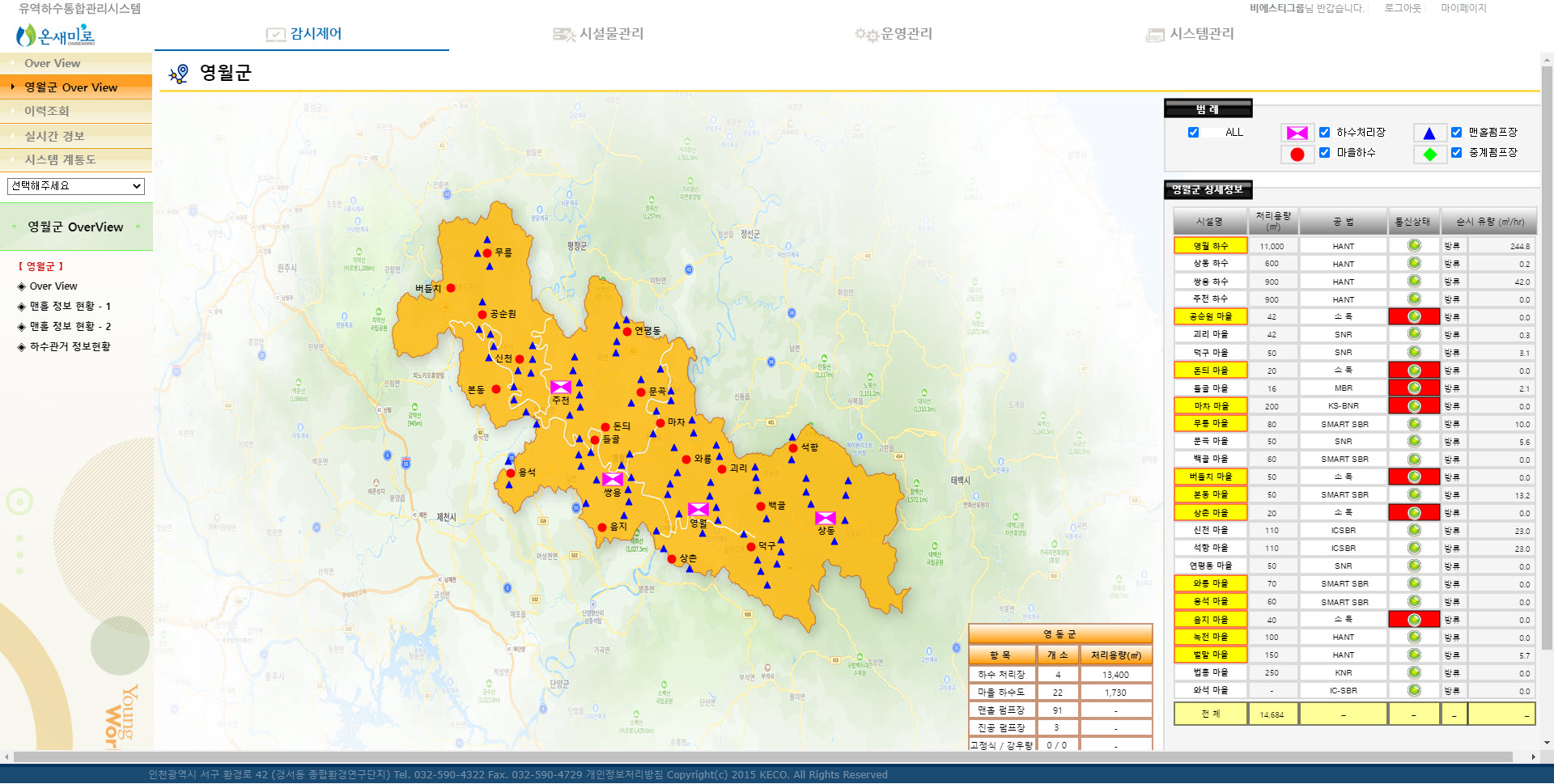Select red village marker next to 상촌
The width and height of the screenshot is (1554, 784).
[x=672, y=559]
